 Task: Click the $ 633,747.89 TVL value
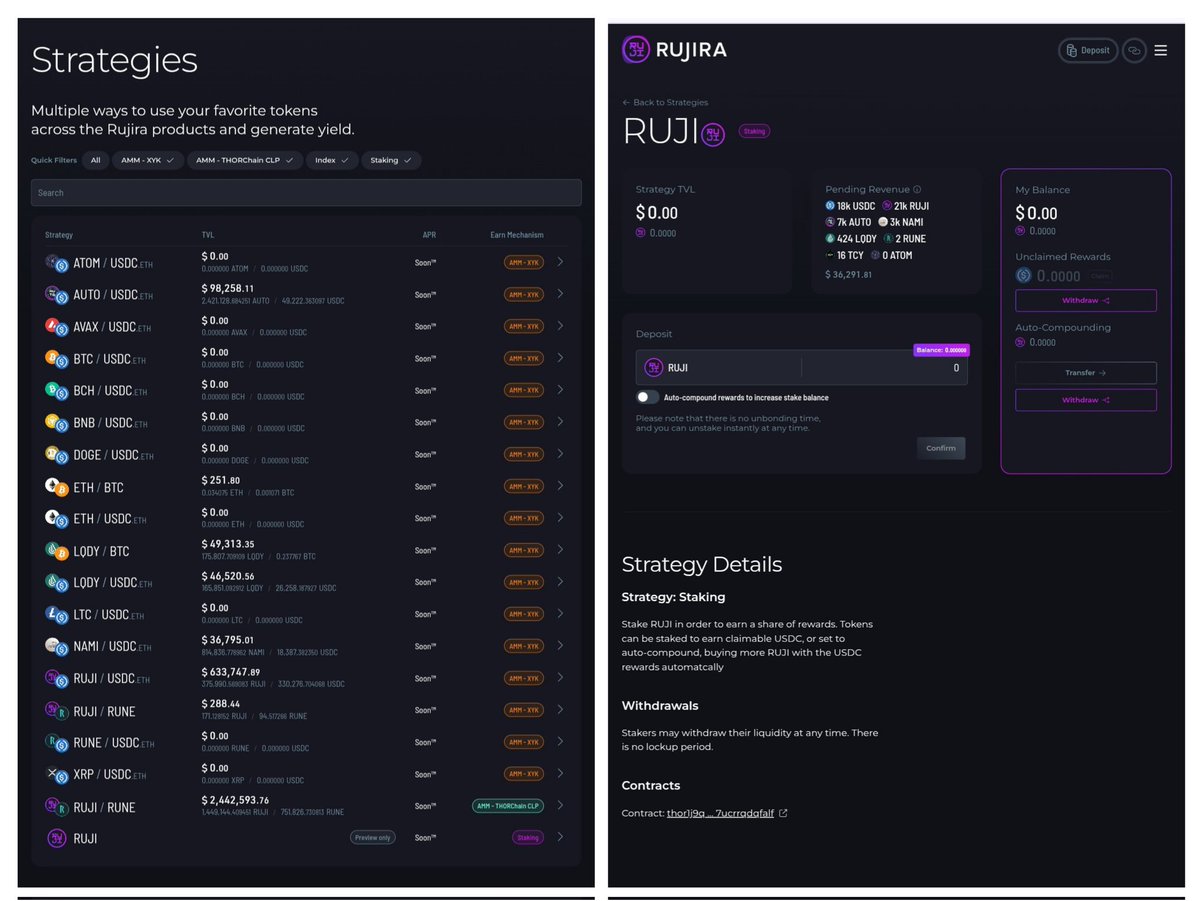coord(231,672)
